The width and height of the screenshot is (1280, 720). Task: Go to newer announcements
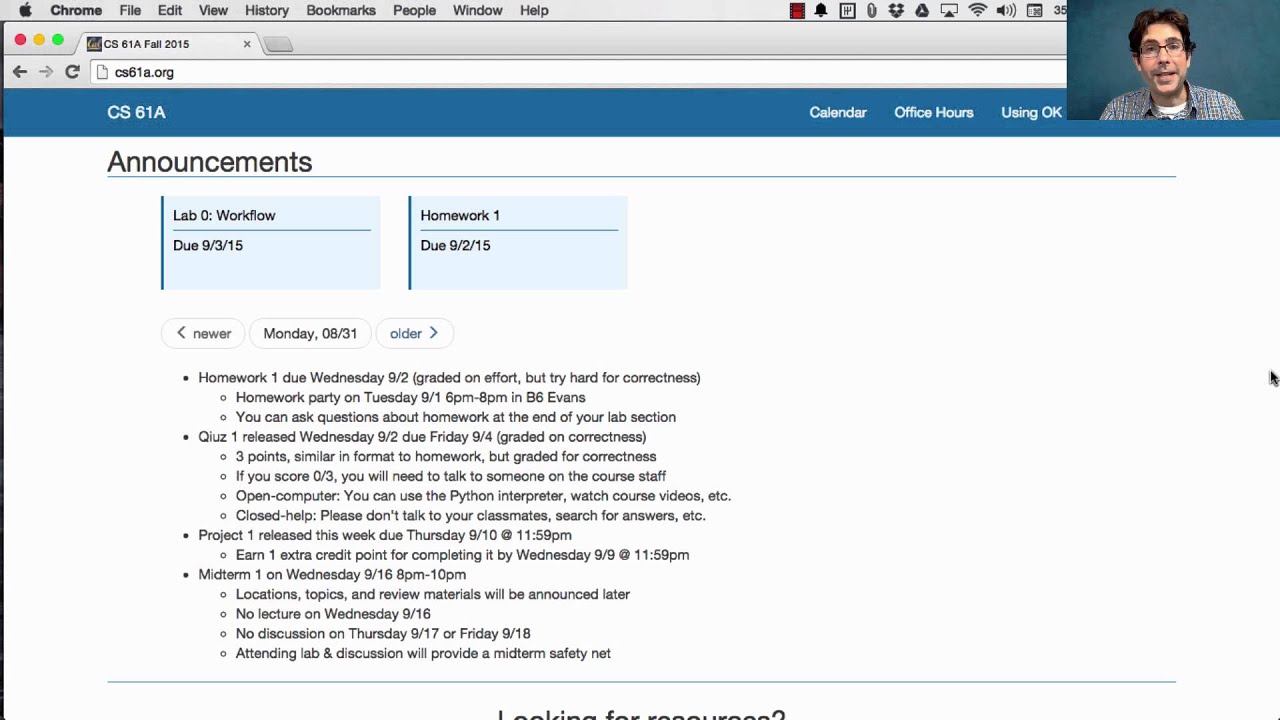(203, 333)
